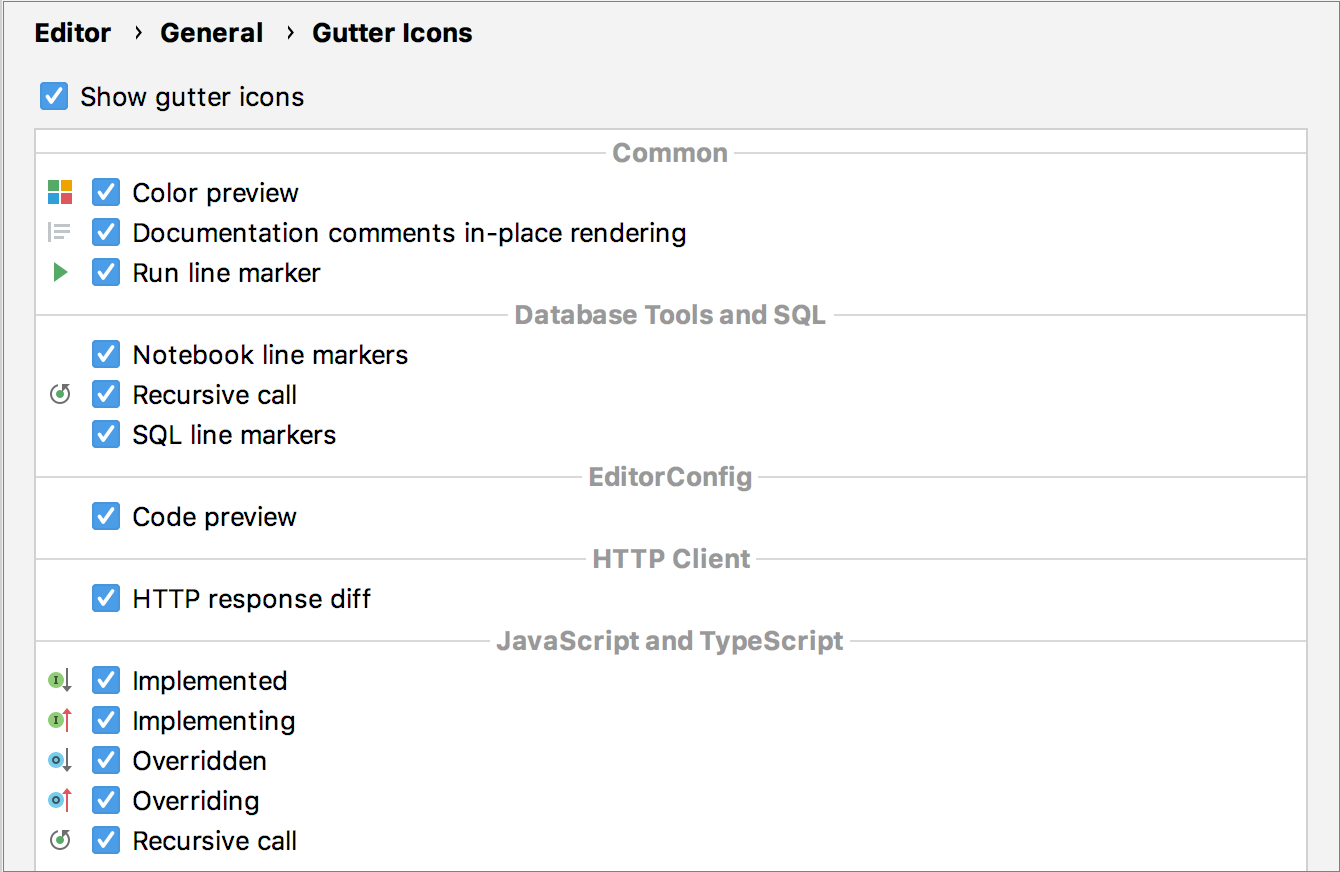Click the Implementing red up-arrow icon

click(x=59, y=720)
